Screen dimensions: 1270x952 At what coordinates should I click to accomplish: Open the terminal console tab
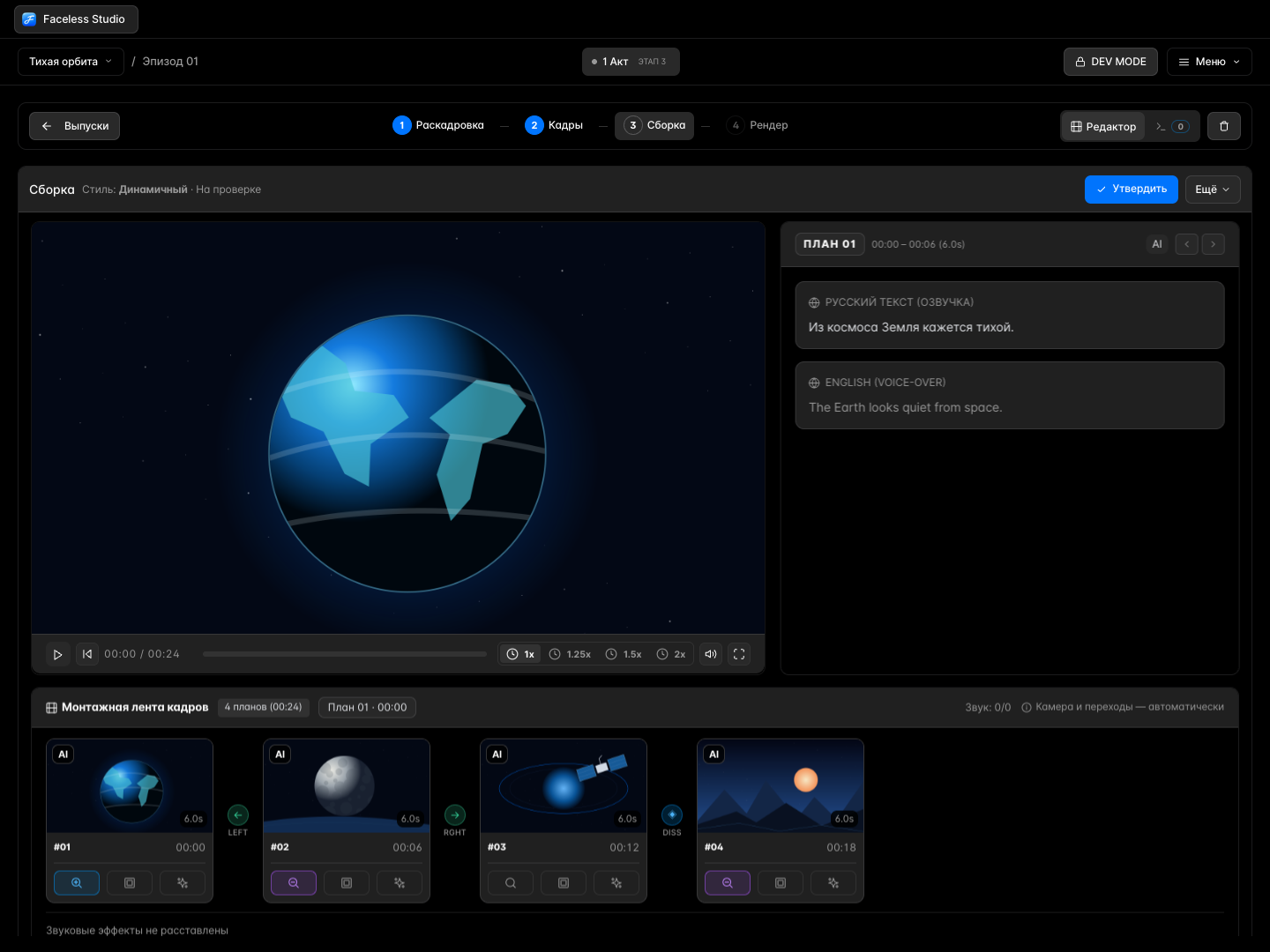1173,126
